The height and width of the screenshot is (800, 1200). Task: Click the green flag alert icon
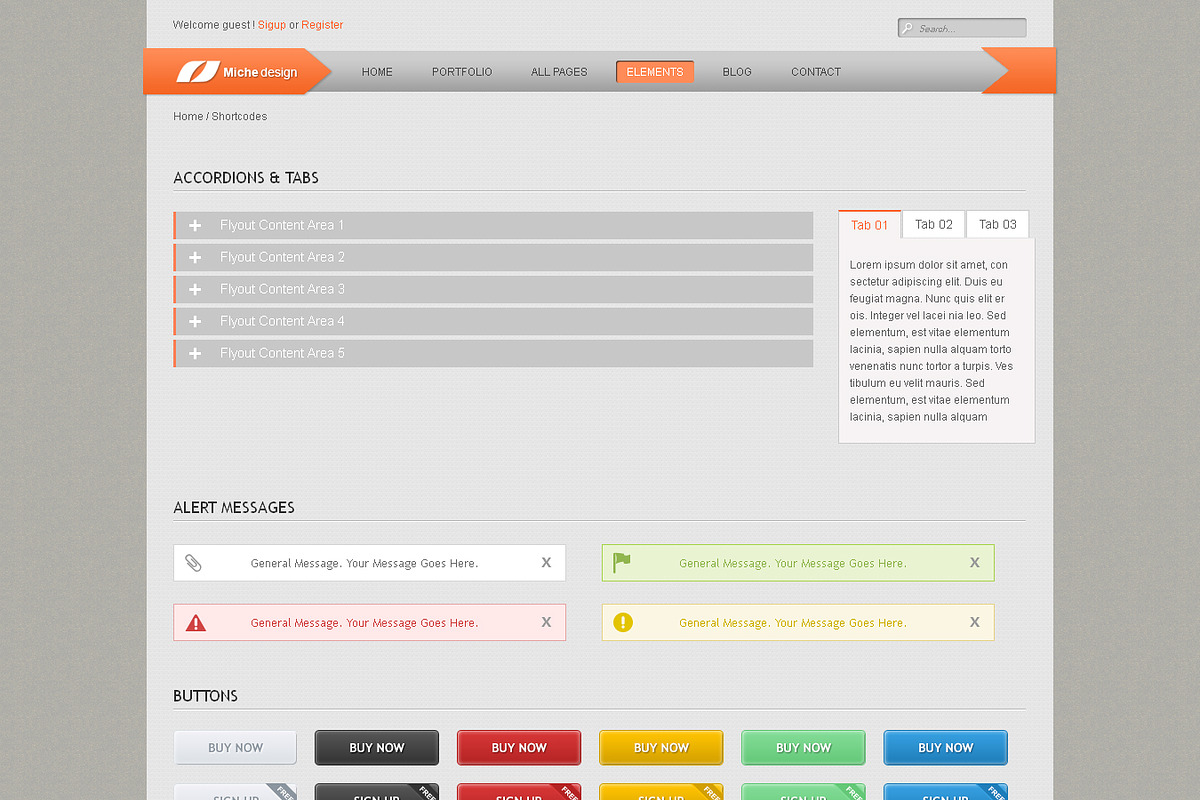(622, 563)
